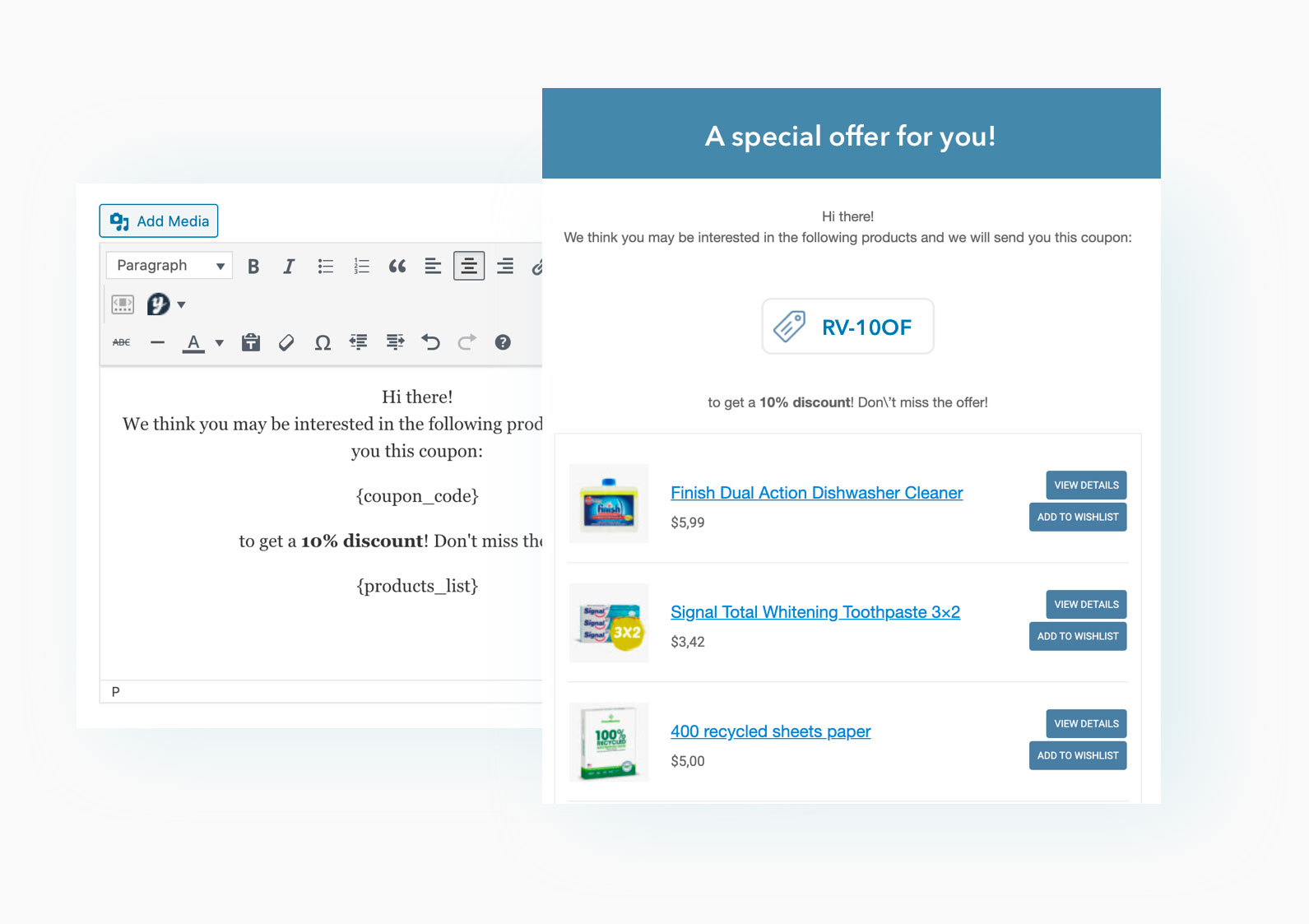Toggle center alignment button
Screen dimensions: 1309x924
point(468,267)
